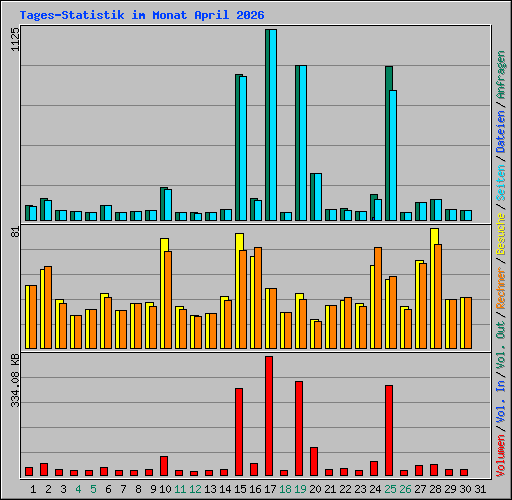Click the 'Anfragen' legend label
This screenshot has width=512, height=500.
pos(501,75)
